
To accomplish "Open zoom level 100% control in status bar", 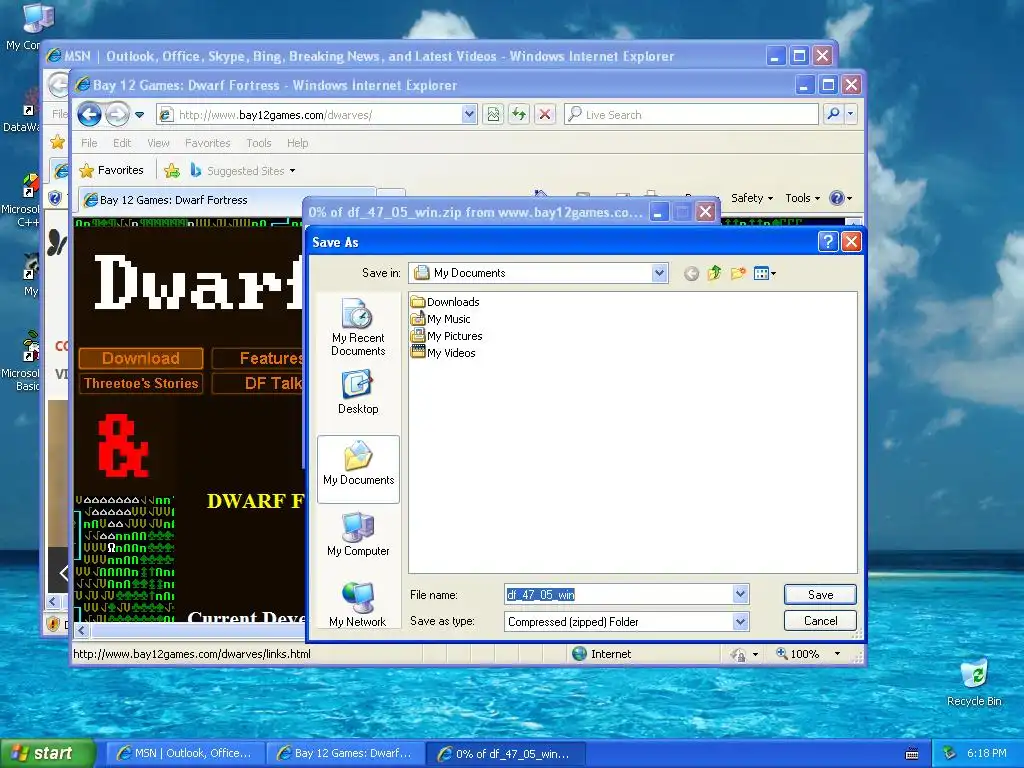I will 808,654.
